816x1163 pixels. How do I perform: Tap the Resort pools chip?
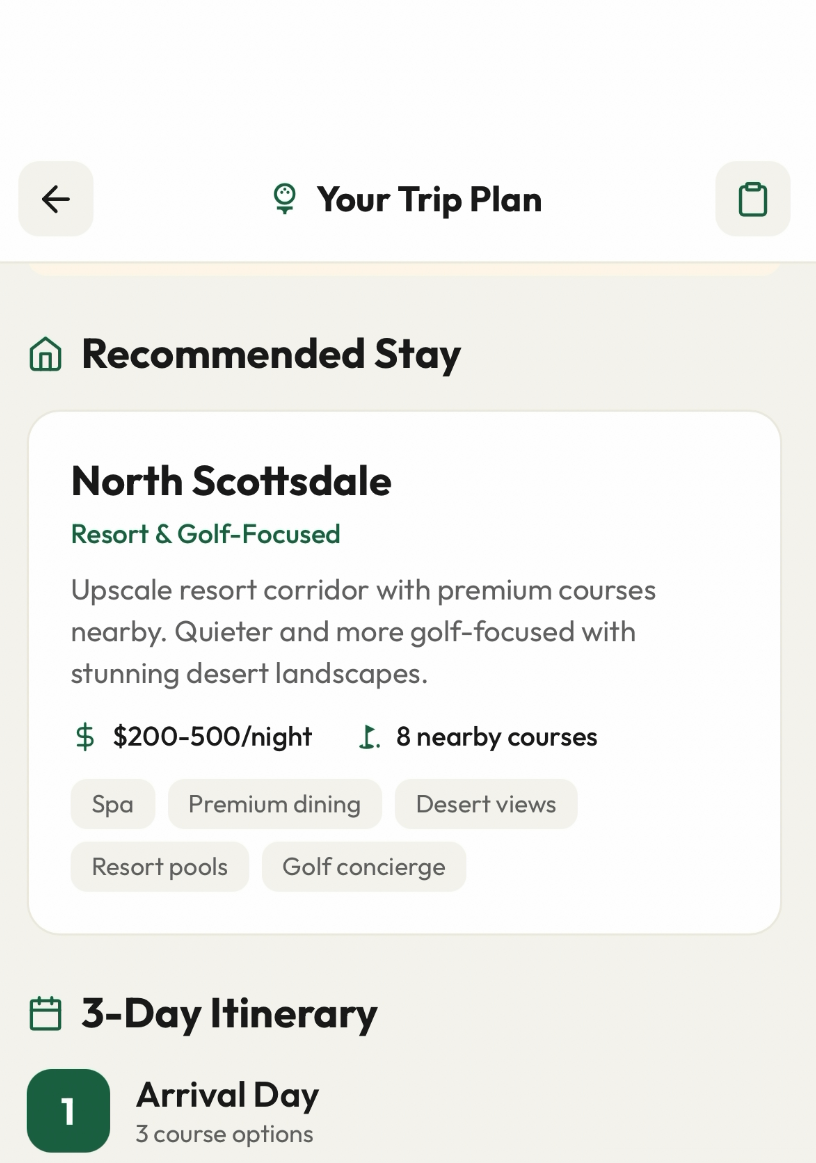coord(160,866)
